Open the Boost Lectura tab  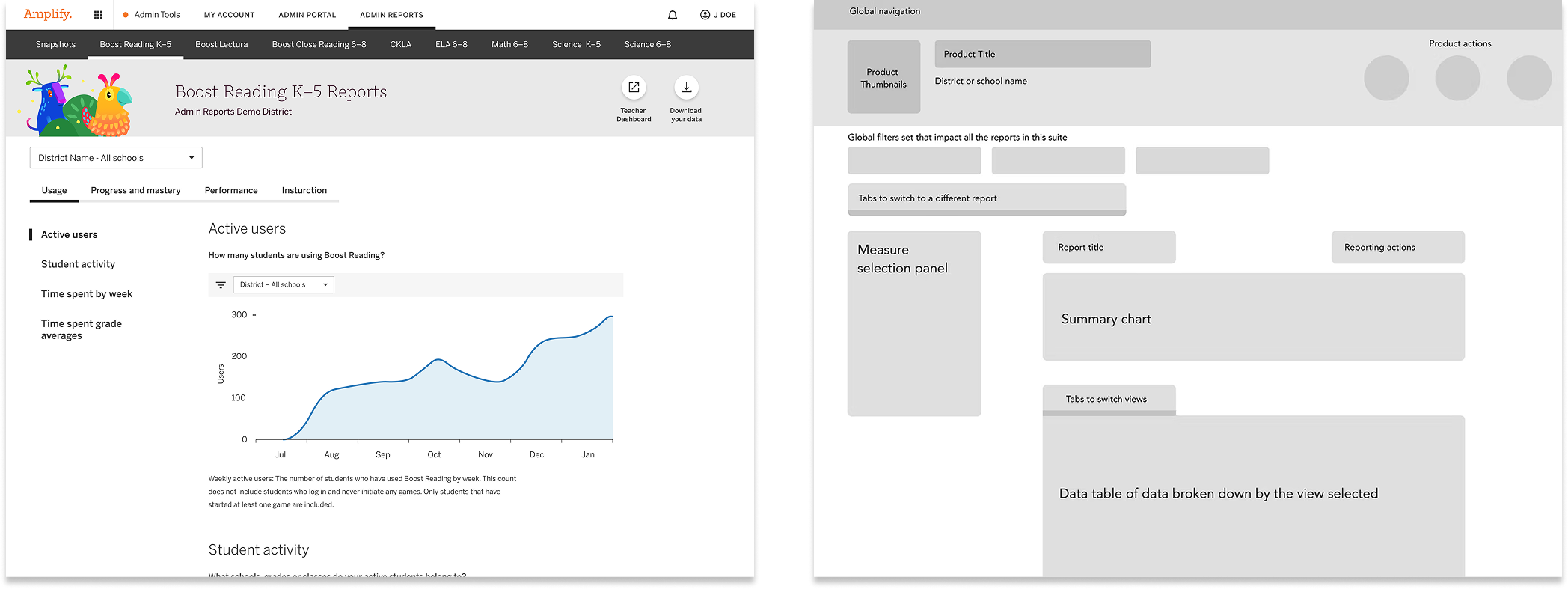221,45
